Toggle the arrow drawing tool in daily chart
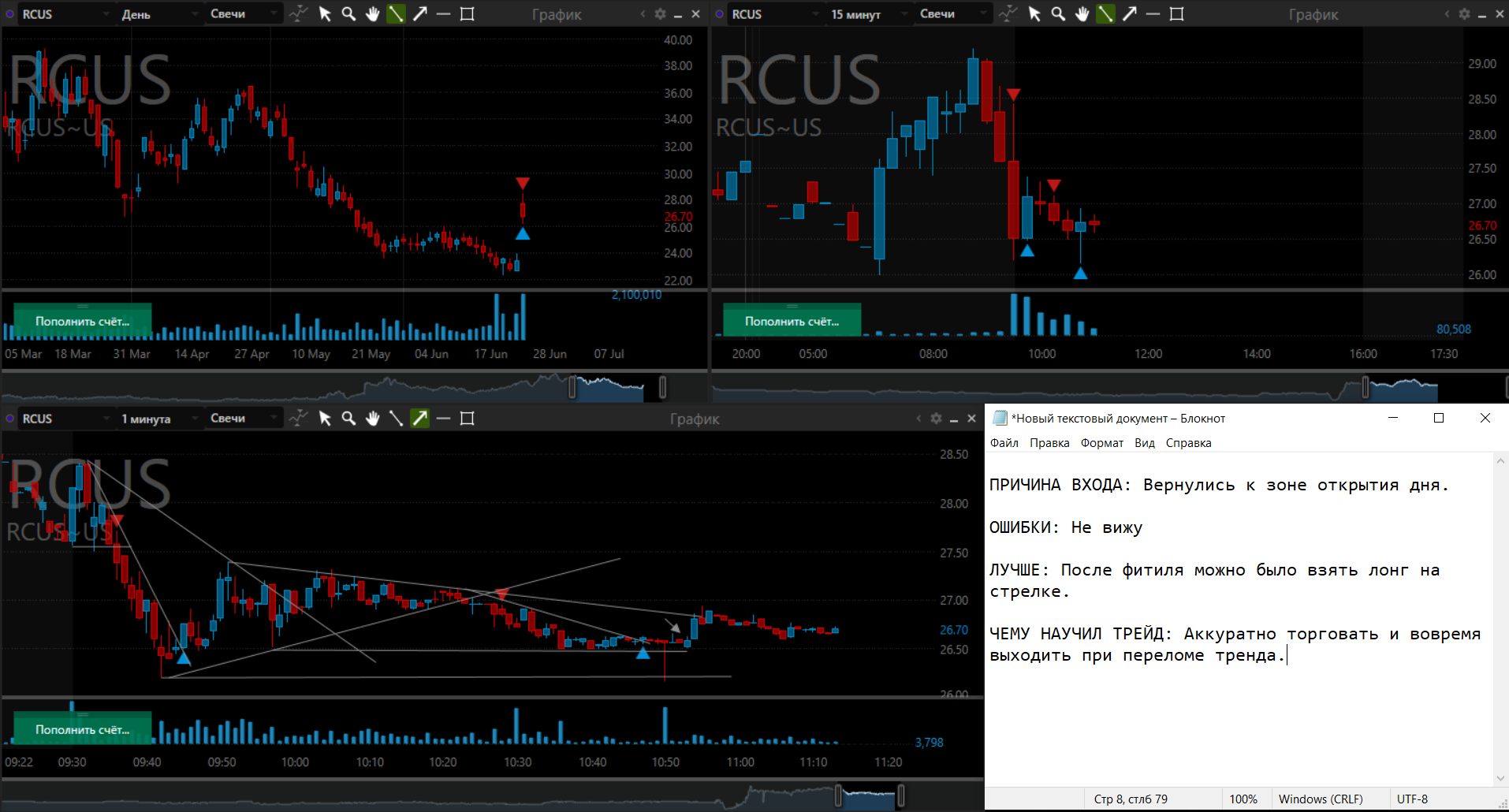 [419, 13]
